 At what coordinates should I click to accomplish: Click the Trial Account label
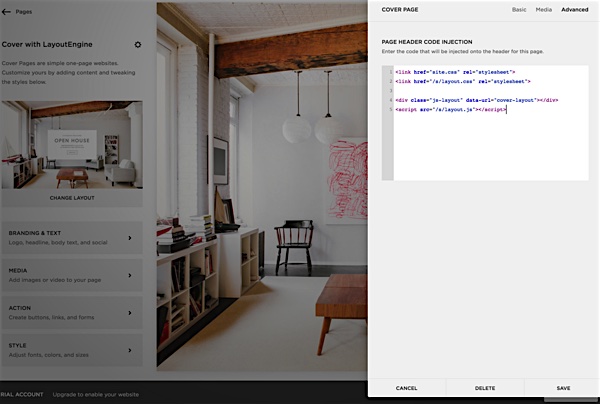point(22,394)
